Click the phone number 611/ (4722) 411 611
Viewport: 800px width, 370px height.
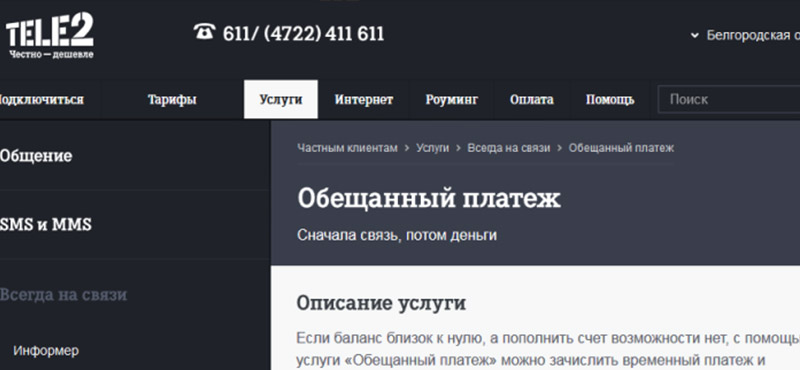pos(304,34)
